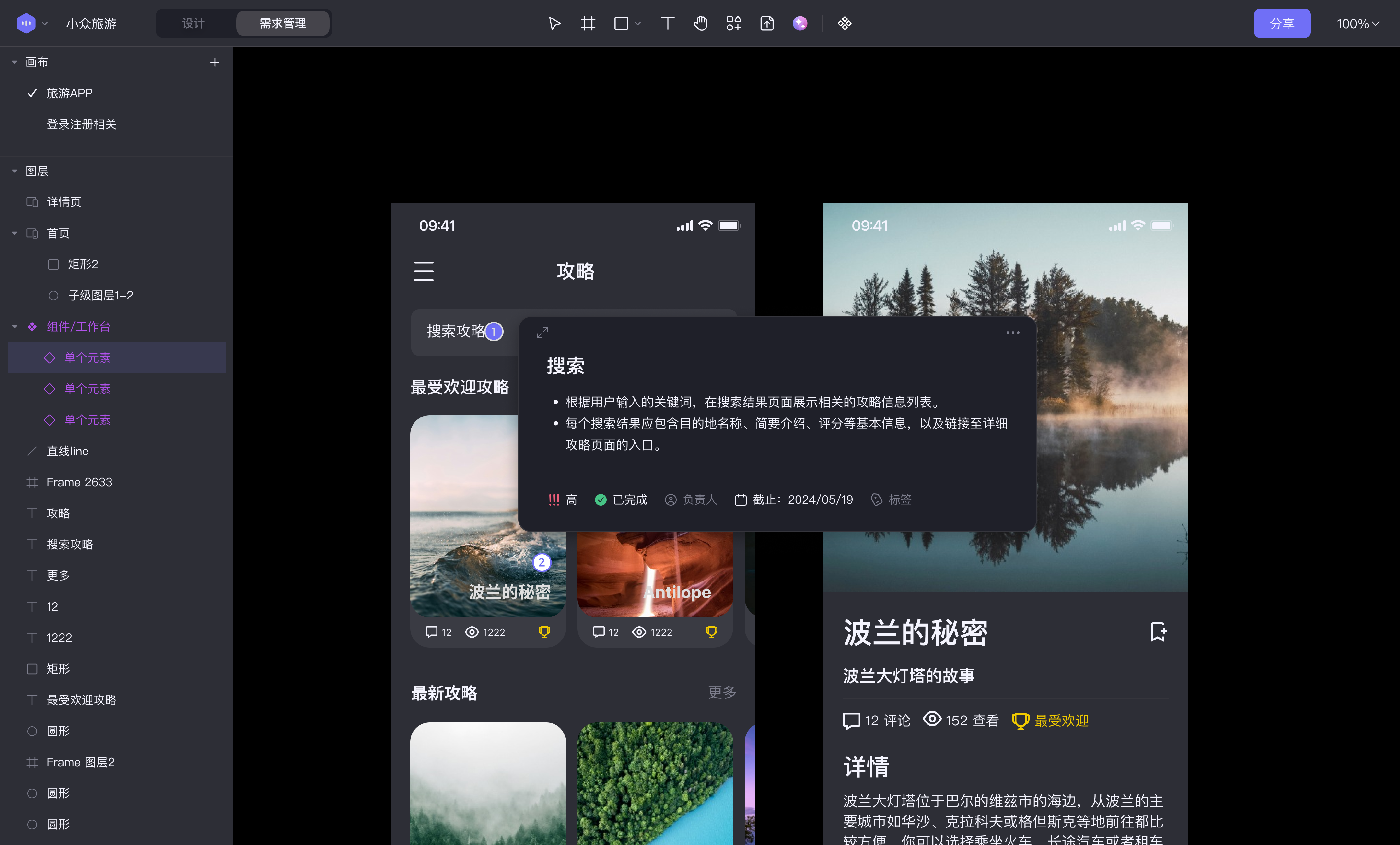Collapse the 图层 section
This screenshot has width=1400, height=845.
[15, 171]
